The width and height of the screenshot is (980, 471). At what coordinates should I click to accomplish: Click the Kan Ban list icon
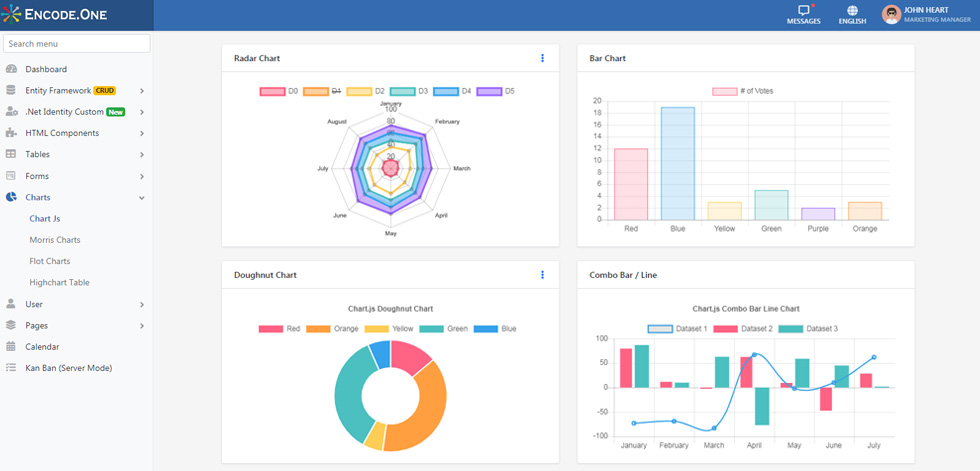11,368
